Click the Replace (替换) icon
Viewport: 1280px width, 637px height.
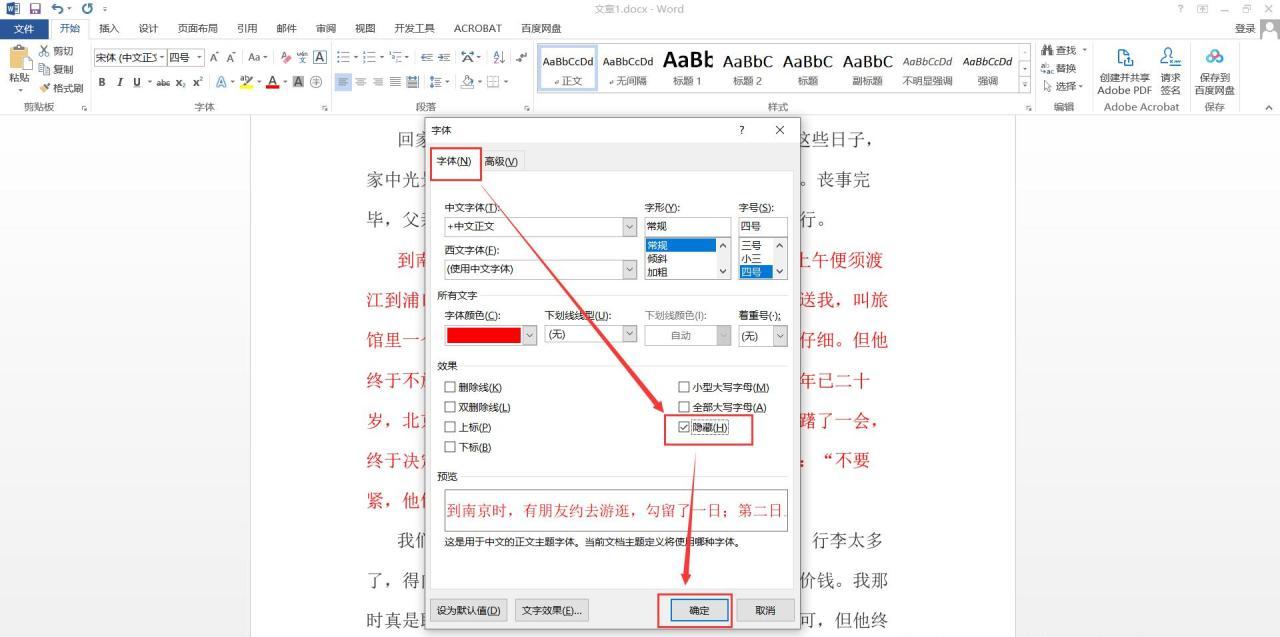[1046, 68]
